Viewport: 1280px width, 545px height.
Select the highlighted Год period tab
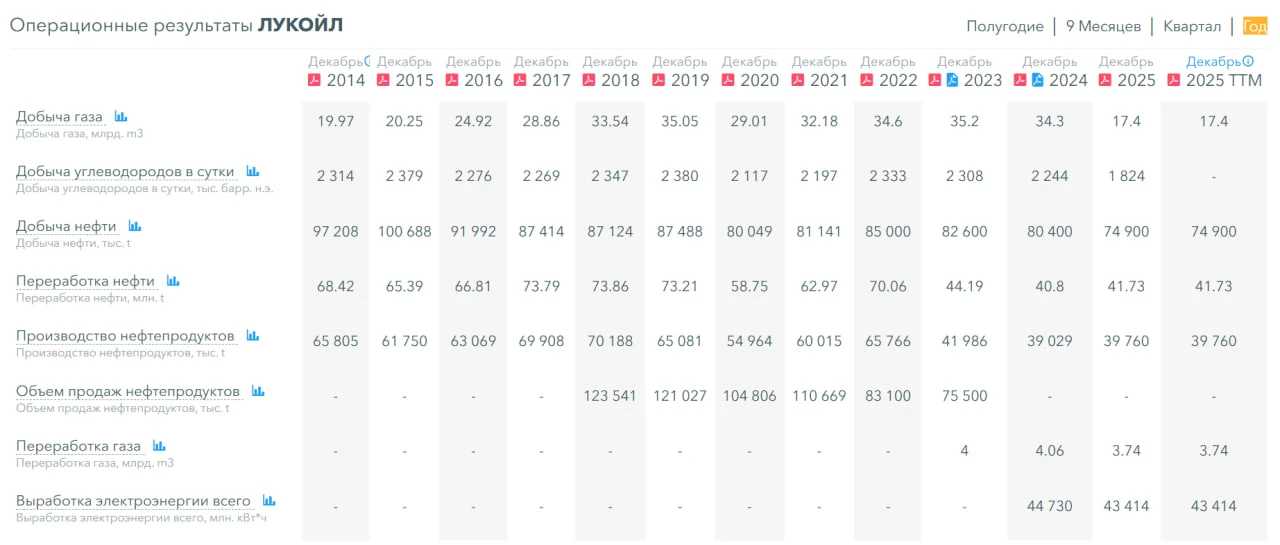click(x=1255, y=26)
